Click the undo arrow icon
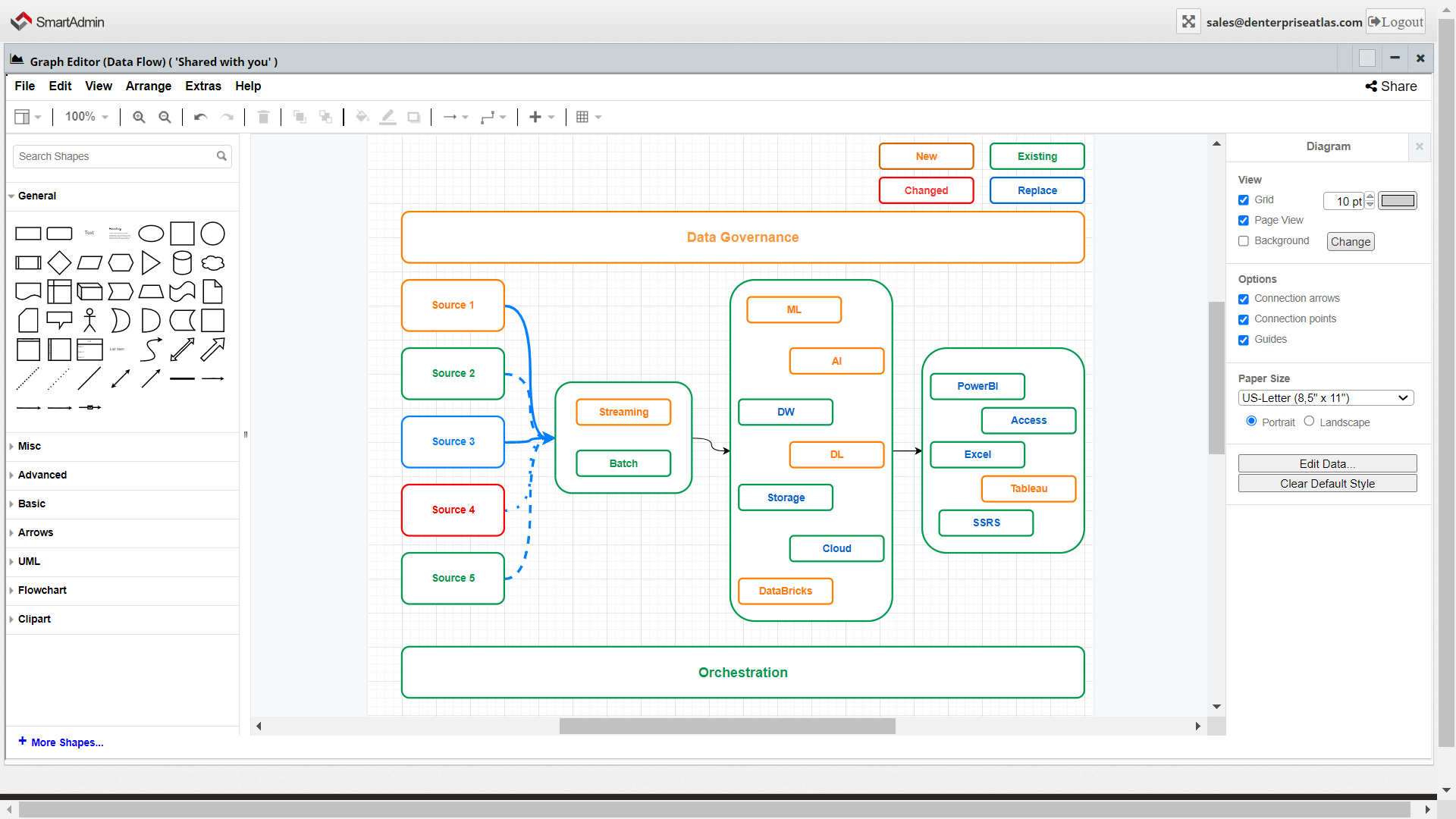Viewport: 1456px width, 819px height. click(x=200, y=117)
